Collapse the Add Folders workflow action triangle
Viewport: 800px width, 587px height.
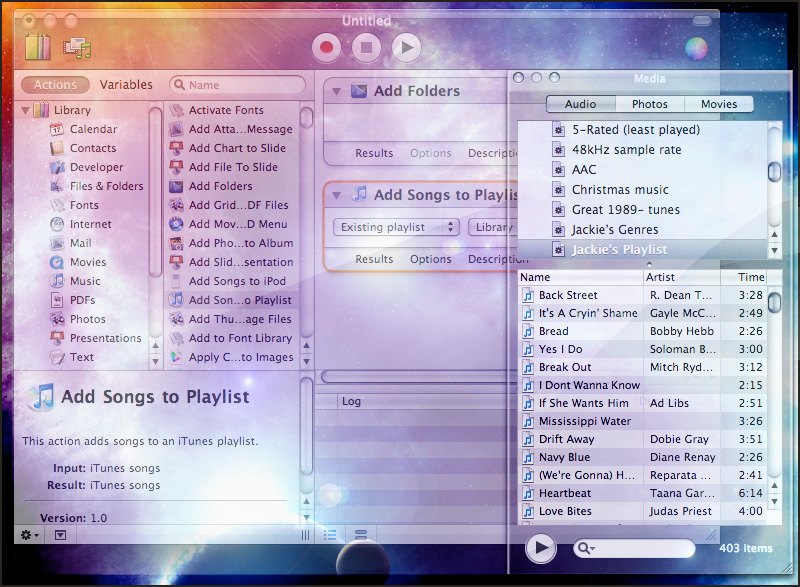336,92
